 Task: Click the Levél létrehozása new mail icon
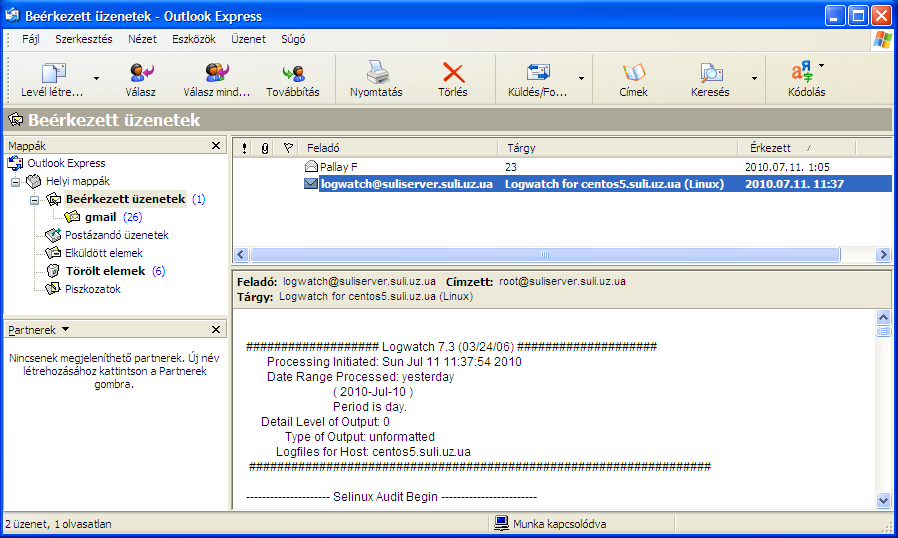[53, 74]
